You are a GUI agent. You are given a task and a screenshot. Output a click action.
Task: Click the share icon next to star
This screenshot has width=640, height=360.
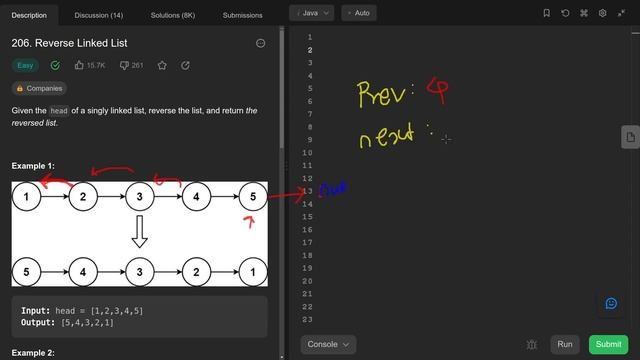tap(185, 65)
